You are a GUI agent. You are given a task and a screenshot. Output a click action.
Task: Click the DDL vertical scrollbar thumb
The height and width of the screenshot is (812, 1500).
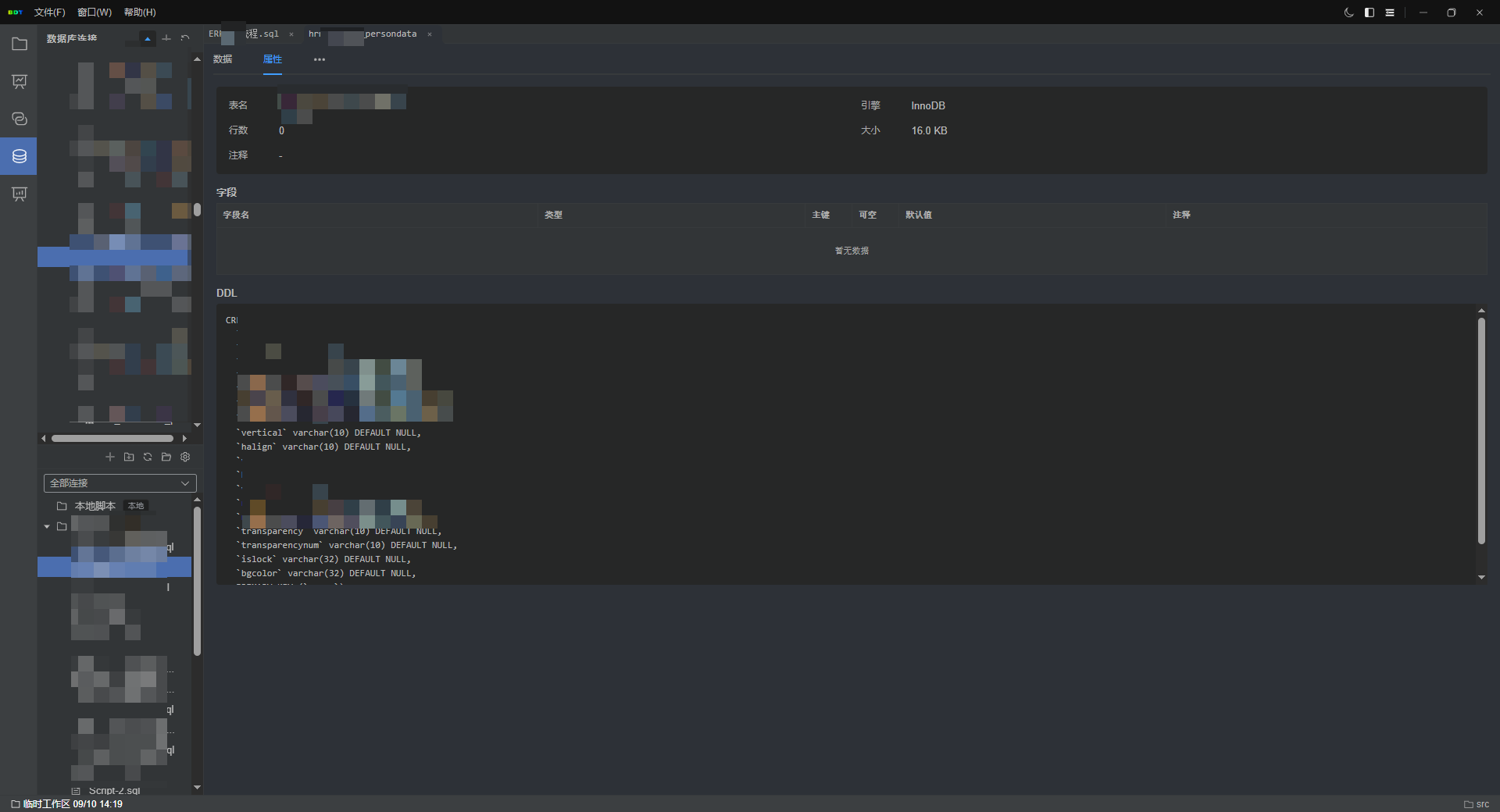[x=1481, y=430]
